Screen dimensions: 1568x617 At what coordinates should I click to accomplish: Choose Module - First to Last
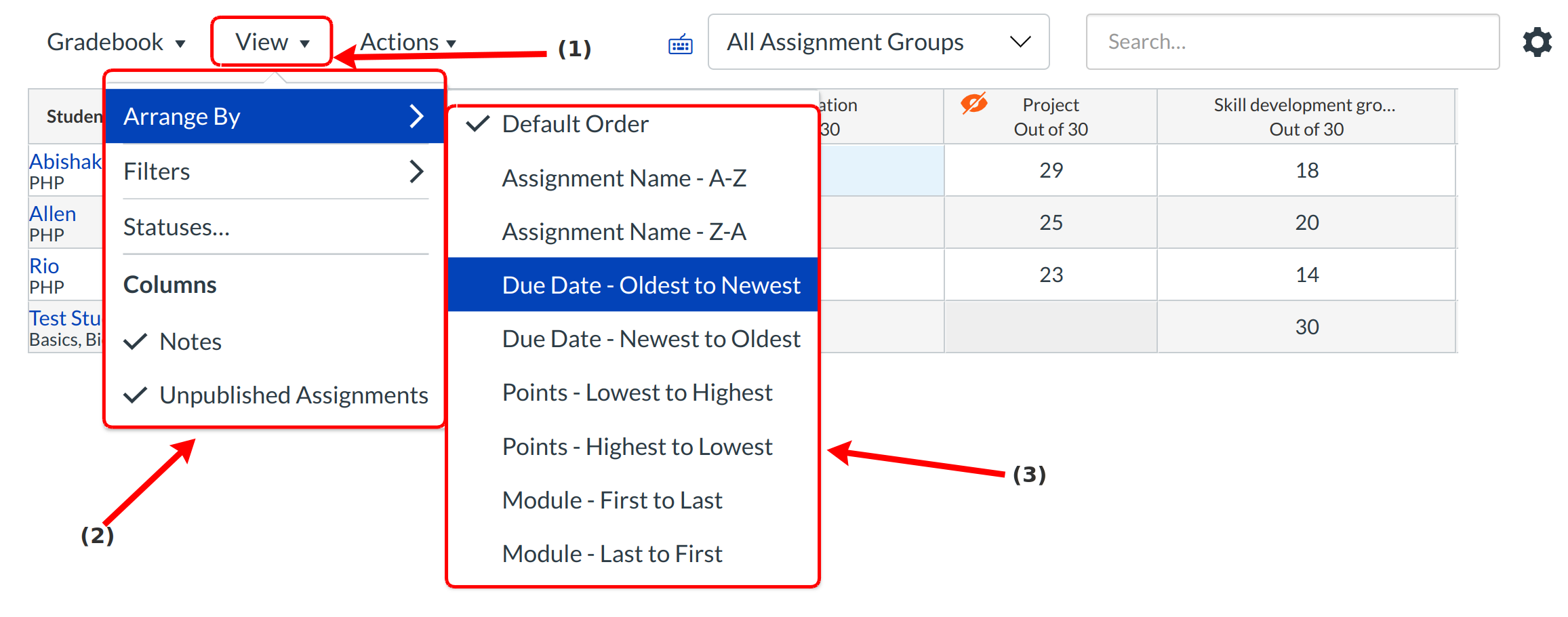coord(611,500)
